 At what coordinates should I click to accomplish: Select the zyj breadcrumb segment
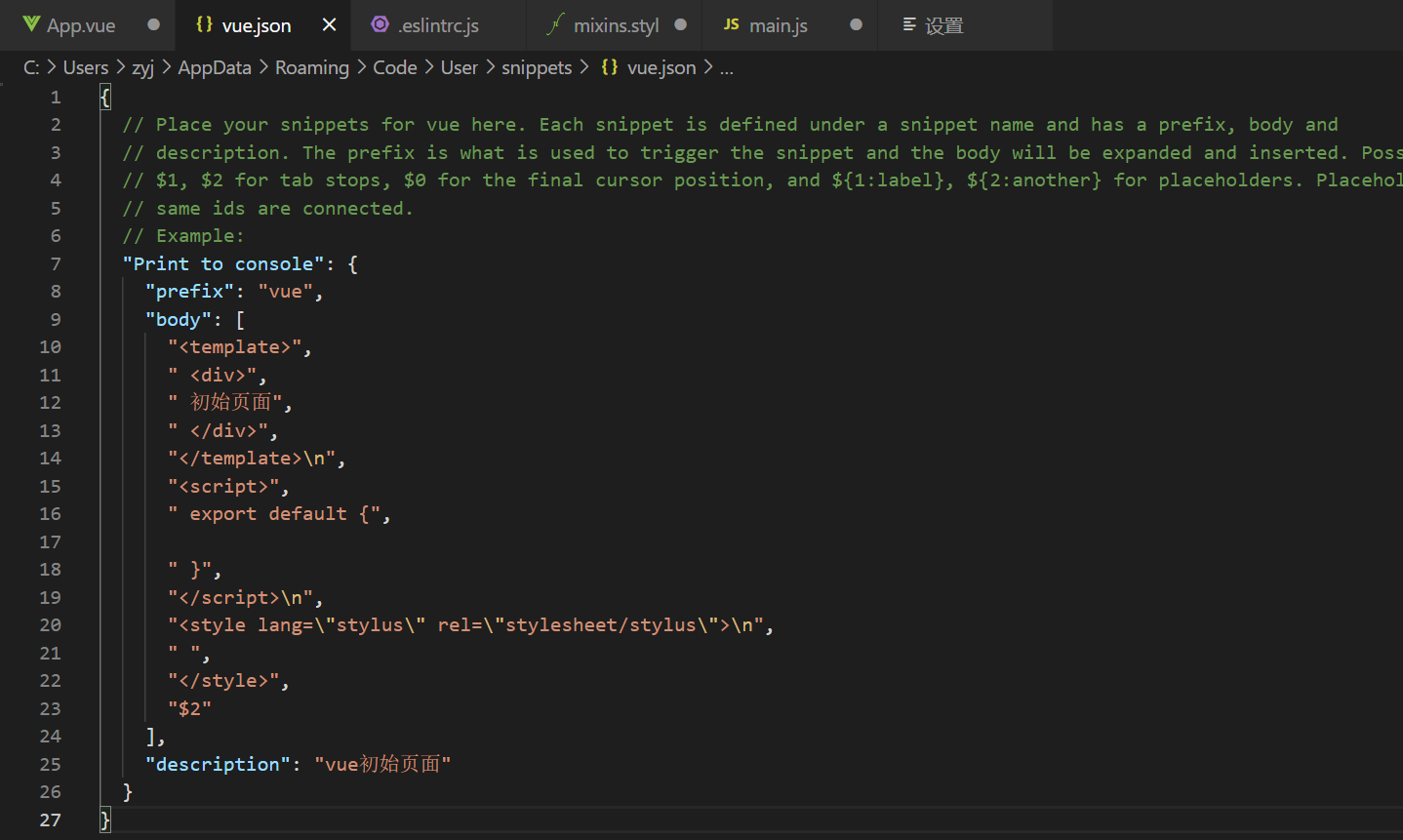[143, 67]
